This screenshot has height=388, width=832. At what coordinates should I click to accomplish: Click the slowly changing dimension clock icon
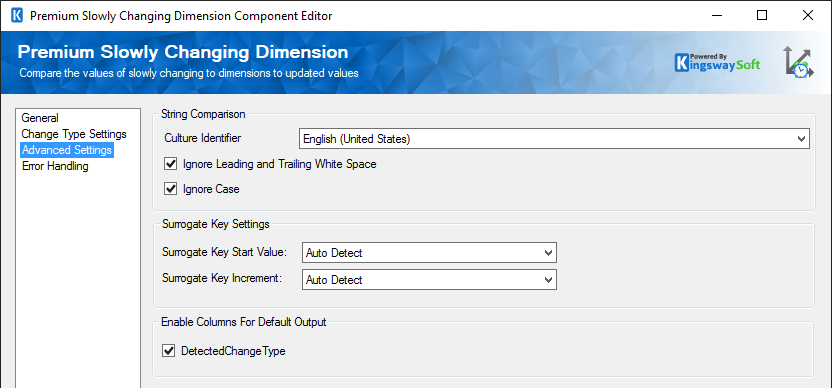pos(798,63)
